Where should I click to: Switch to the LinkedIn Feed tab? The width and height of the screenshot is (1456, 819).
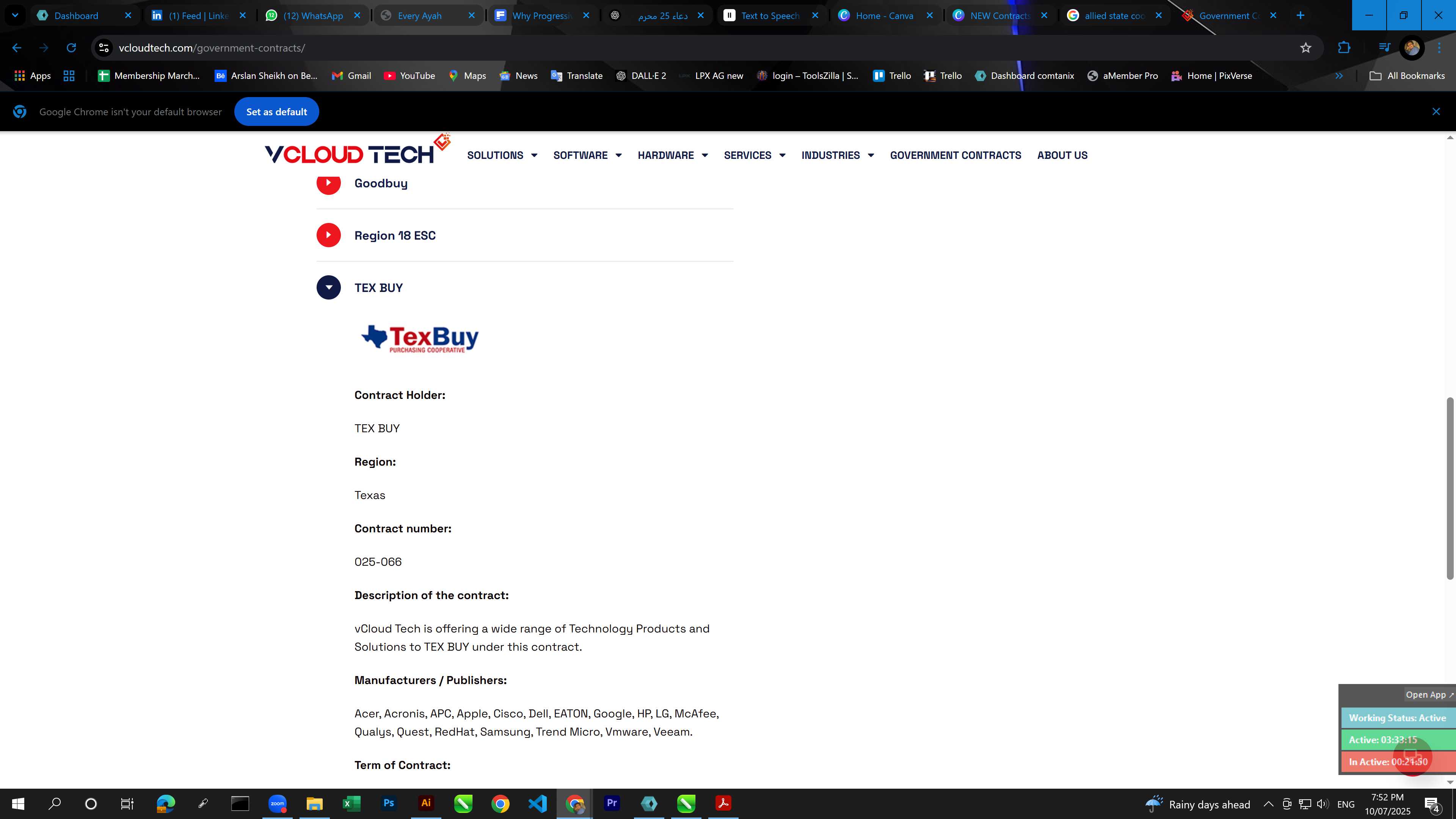pos(198,15)
